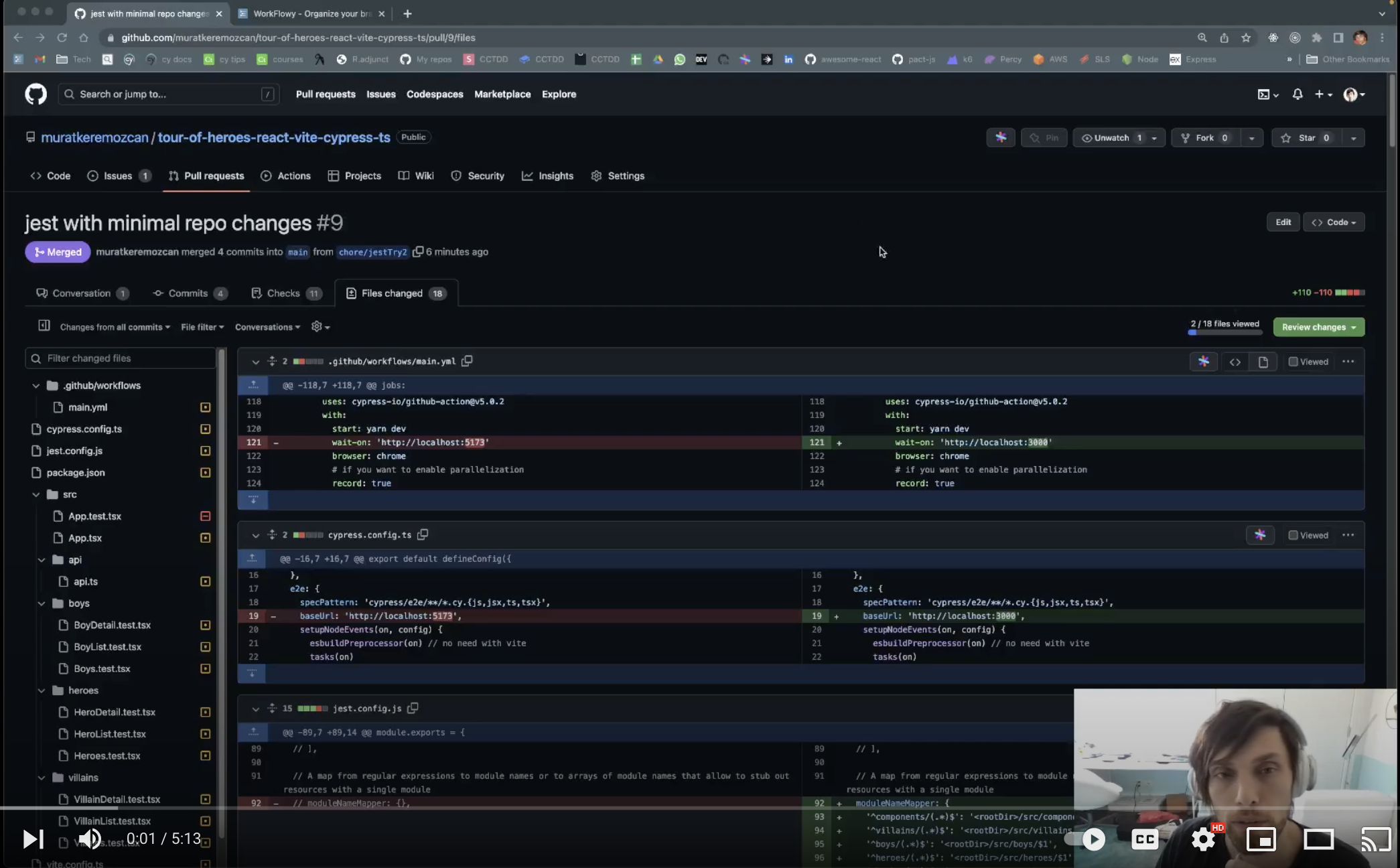Viewport: 1400px width, 868px height.
Task: Click the video progress bar
Action: (x=536, y=808)
